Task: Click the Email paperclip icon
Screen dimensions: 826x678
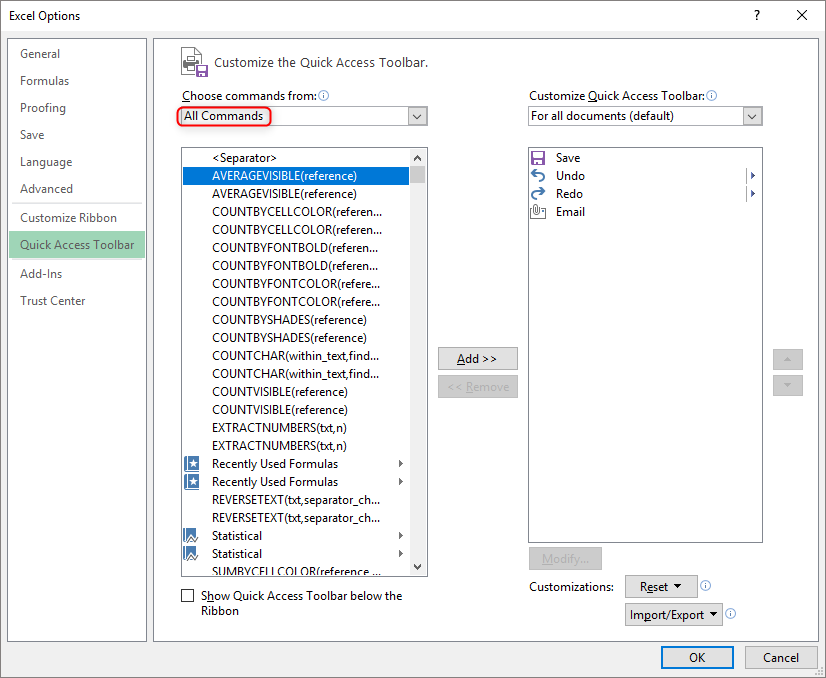Action: coord(538,212)
